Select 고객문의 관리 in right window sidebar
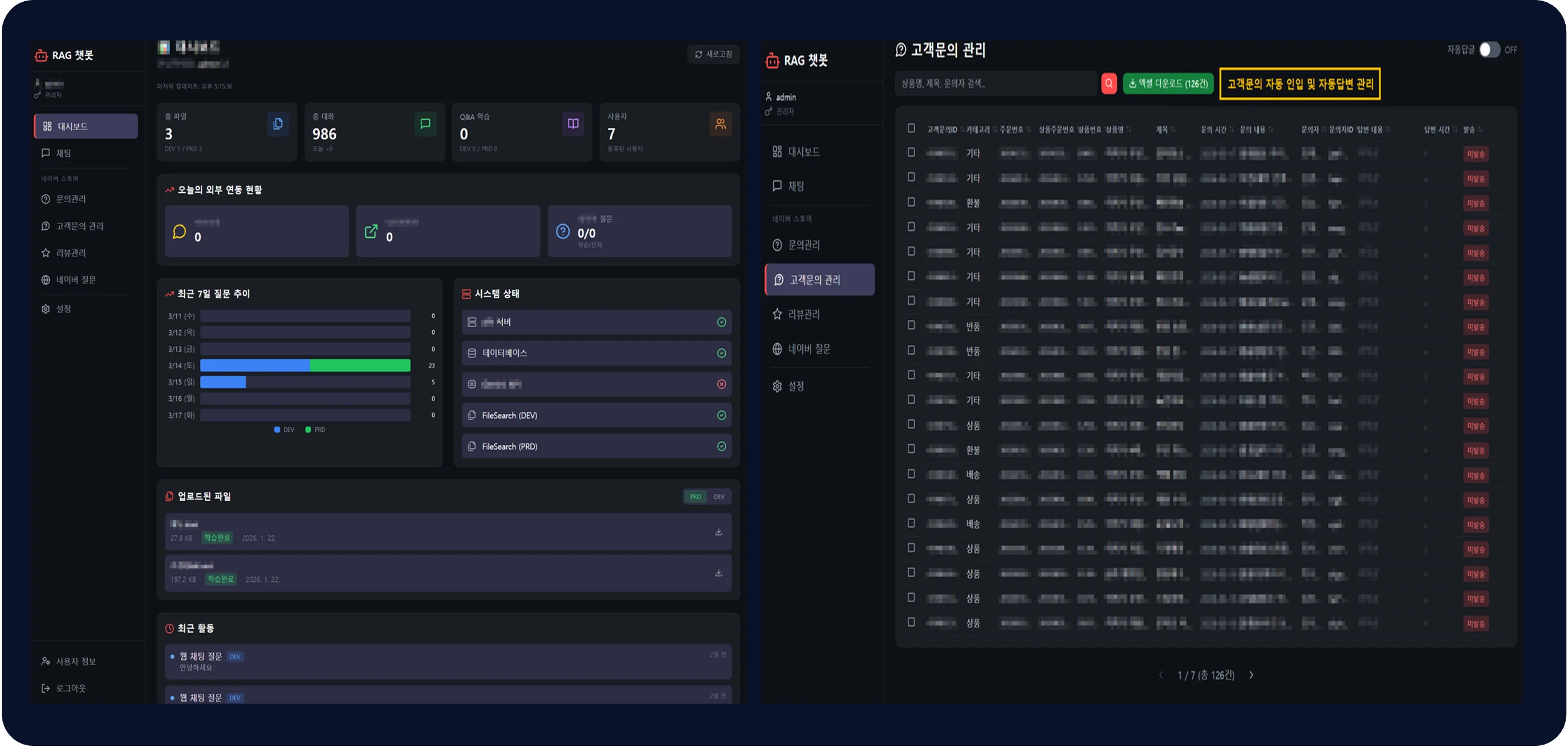Viewport: 1568px width, 747px height. [820, 280]
